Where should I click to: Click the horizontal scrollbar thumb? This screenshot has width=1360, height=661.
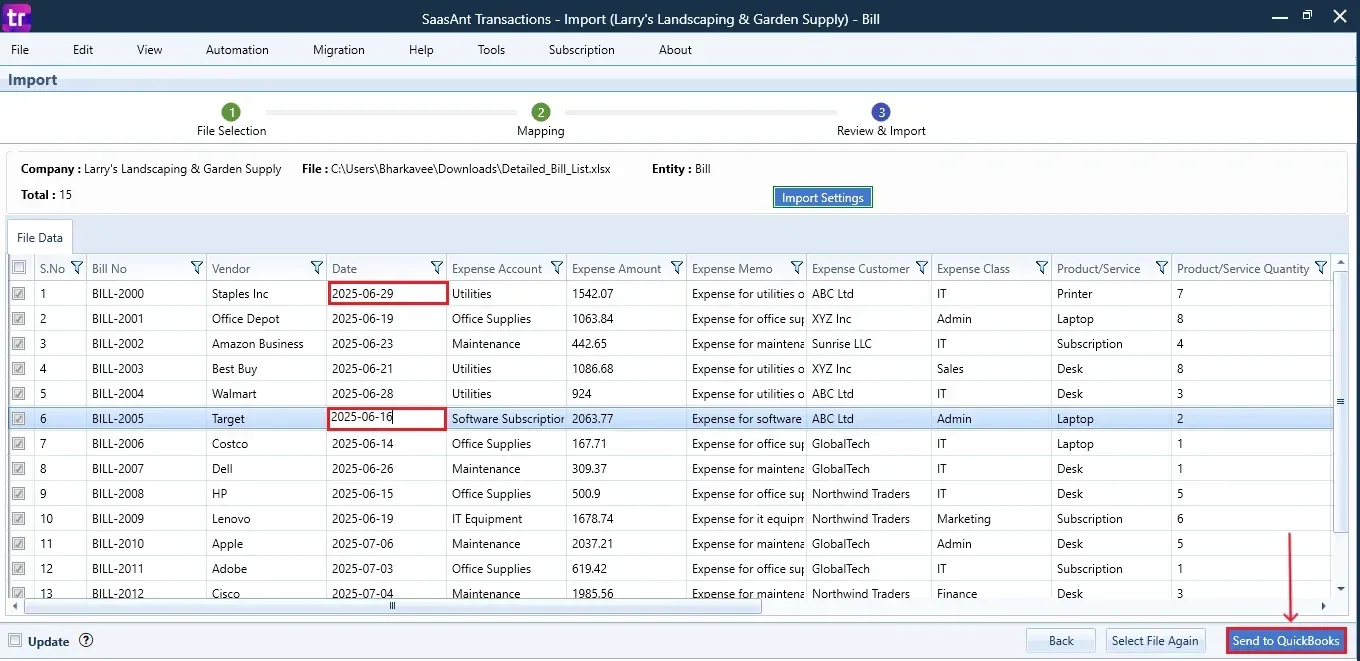(x=393, y=606)
